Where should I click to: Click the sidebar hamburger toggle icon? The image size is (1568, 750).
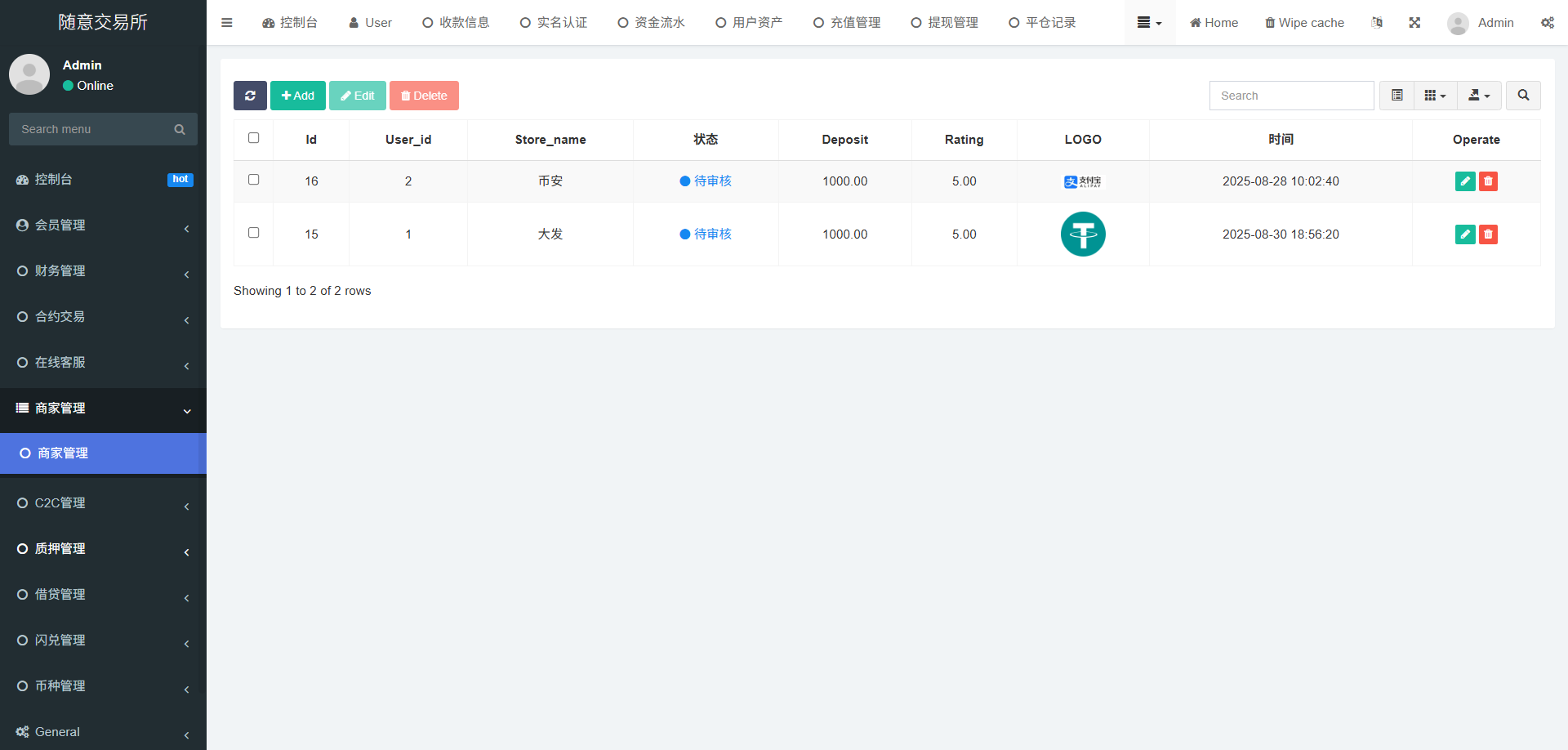tap(227, 23)
